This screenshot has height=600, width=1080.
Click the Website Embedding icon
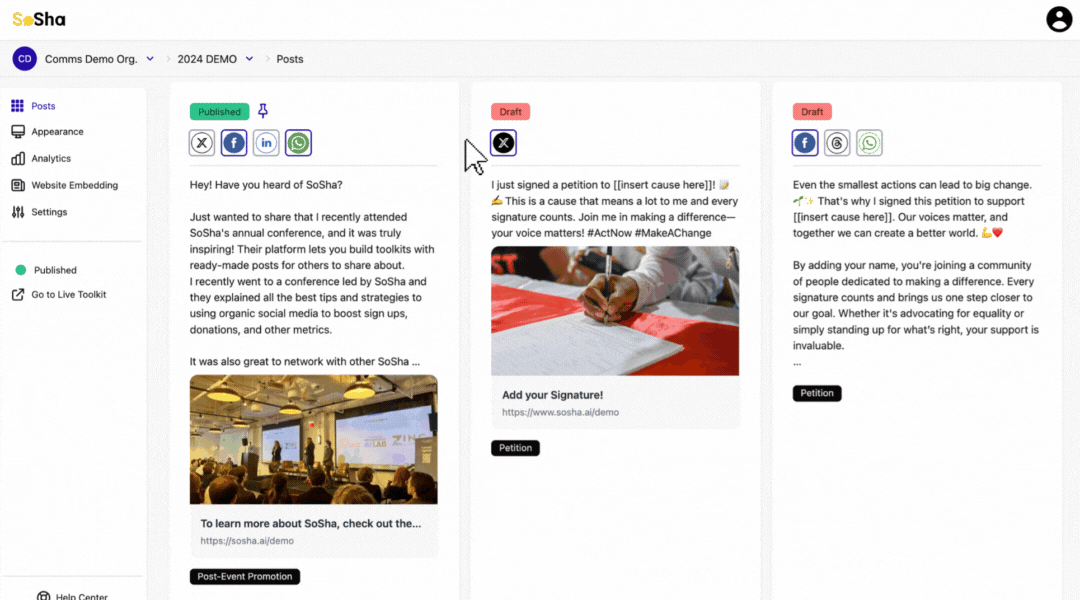(18, 185)
